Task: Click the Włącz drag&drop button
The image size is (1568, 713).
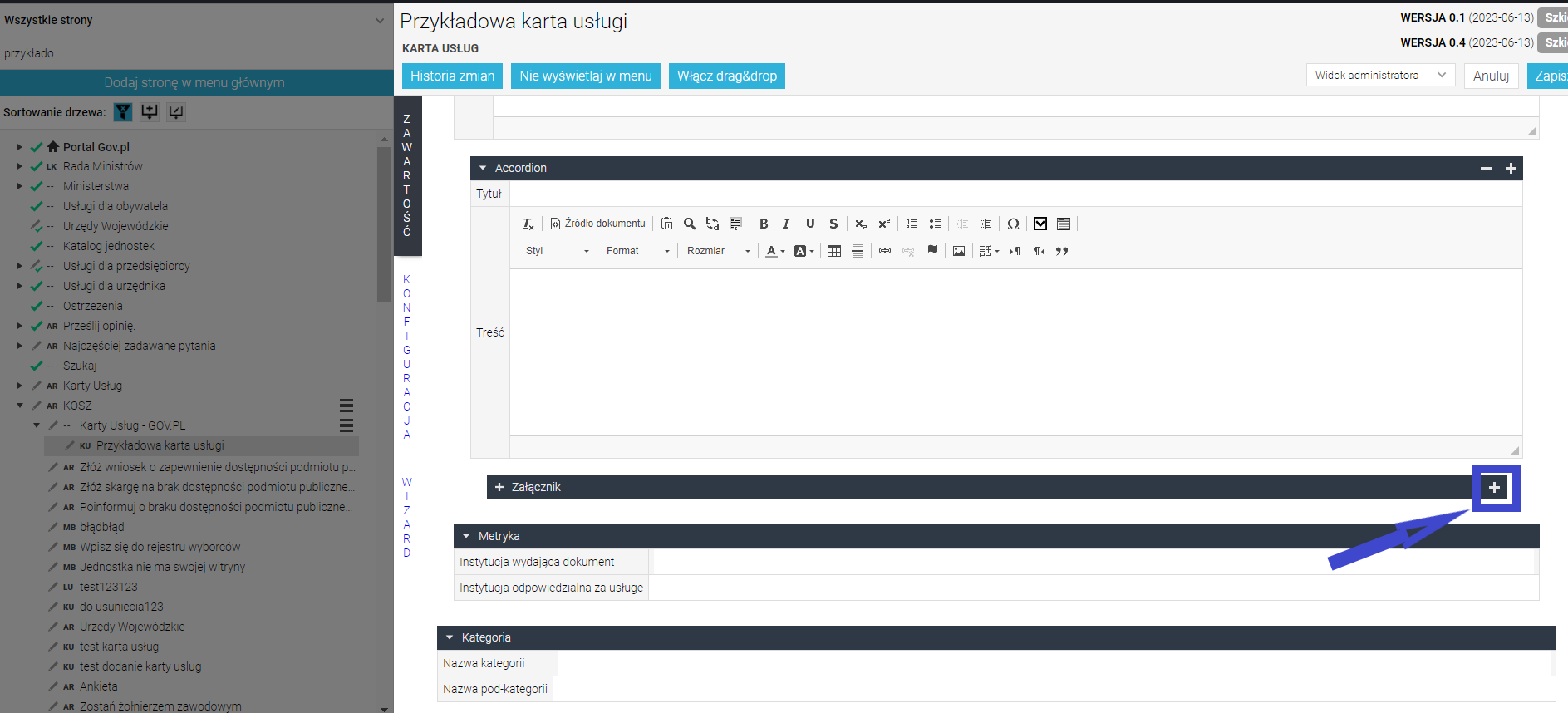Action: click(727, 76)
